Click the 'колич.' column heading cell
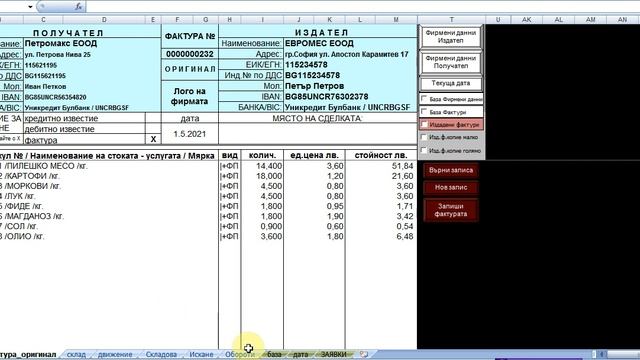The width and height of the screenshot is (640, 360). coord(262,155)
